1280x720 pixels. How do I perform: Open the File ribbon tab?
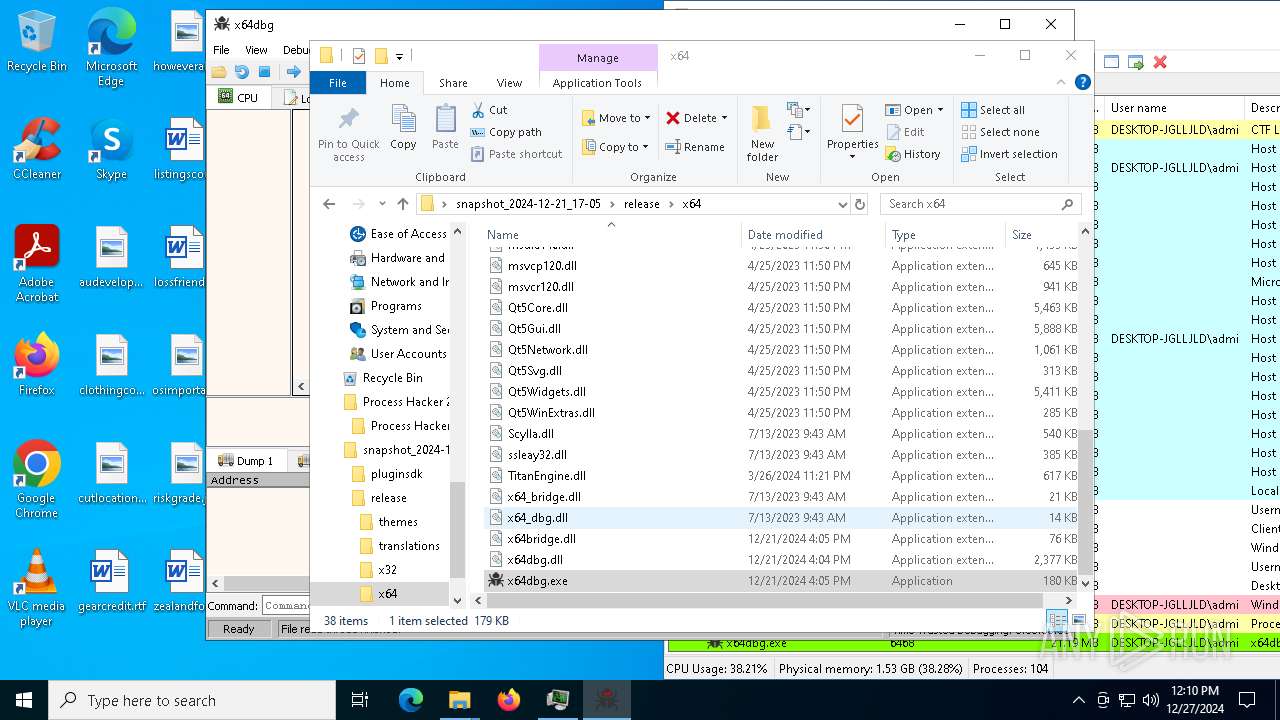pyautogui.click(x=338, y=83)
